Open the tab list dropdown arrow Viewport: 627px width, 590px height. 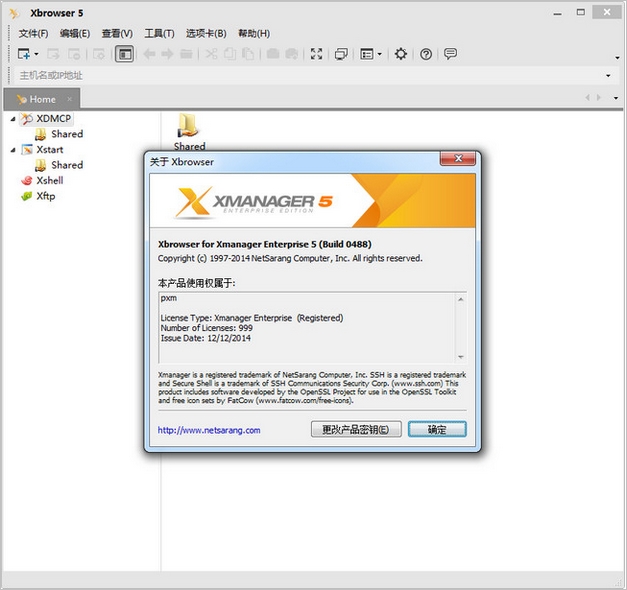[616, 98]
